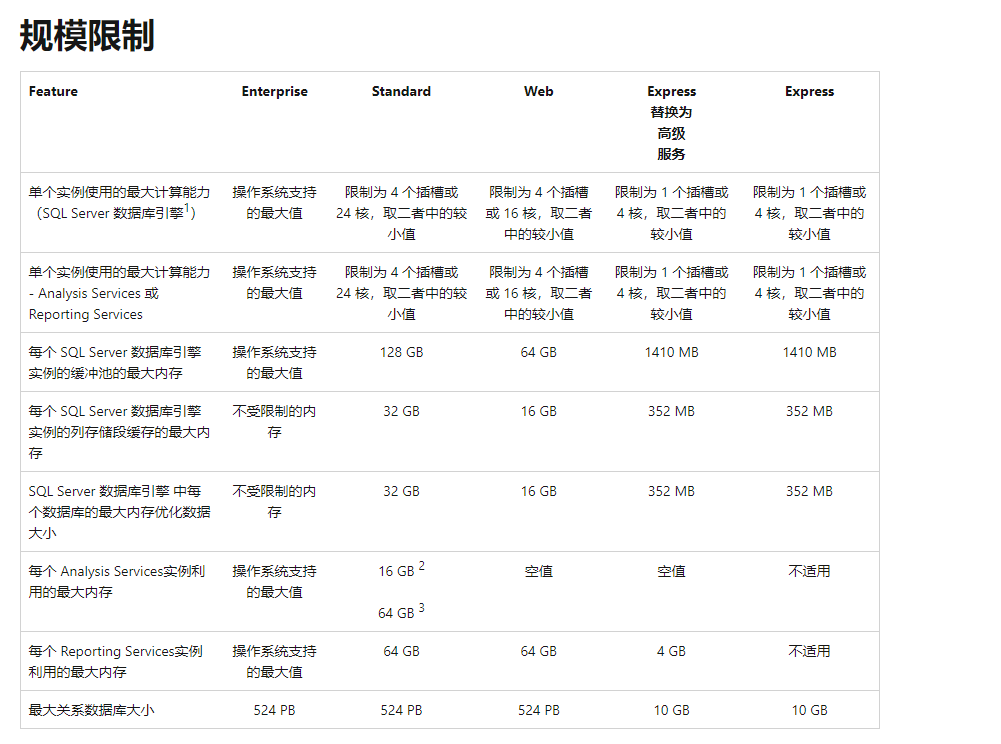Click the Express 替换为高级服务 column header
This screenshot has width=1001, height=744.
click(672, 123)
